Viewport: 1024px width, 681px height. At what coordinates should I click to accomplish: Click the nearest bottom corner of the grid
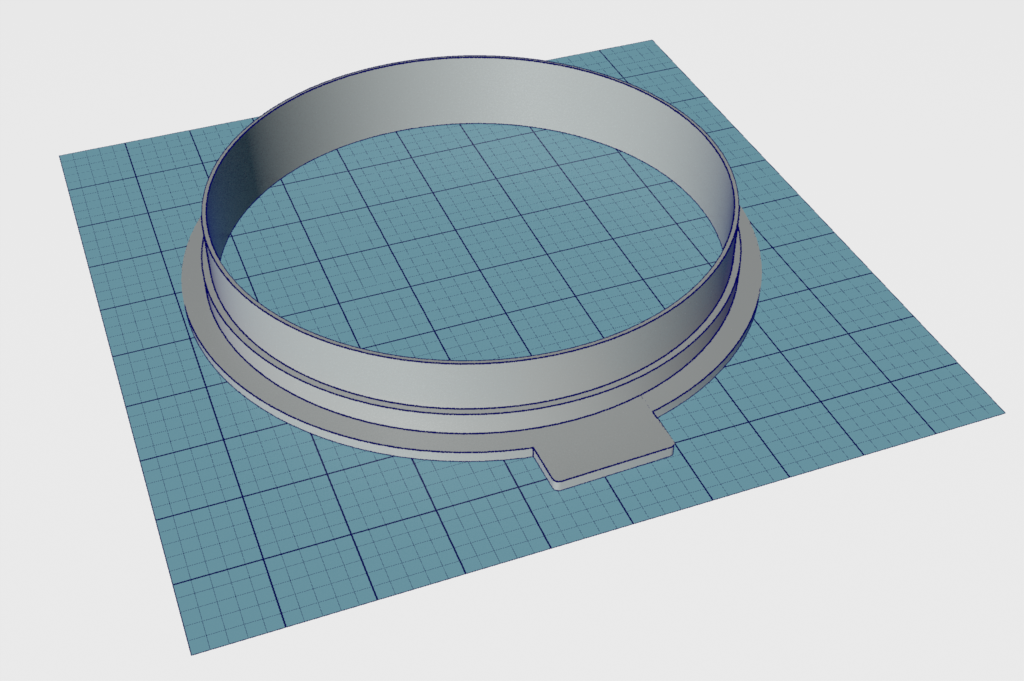coord(190,652)
